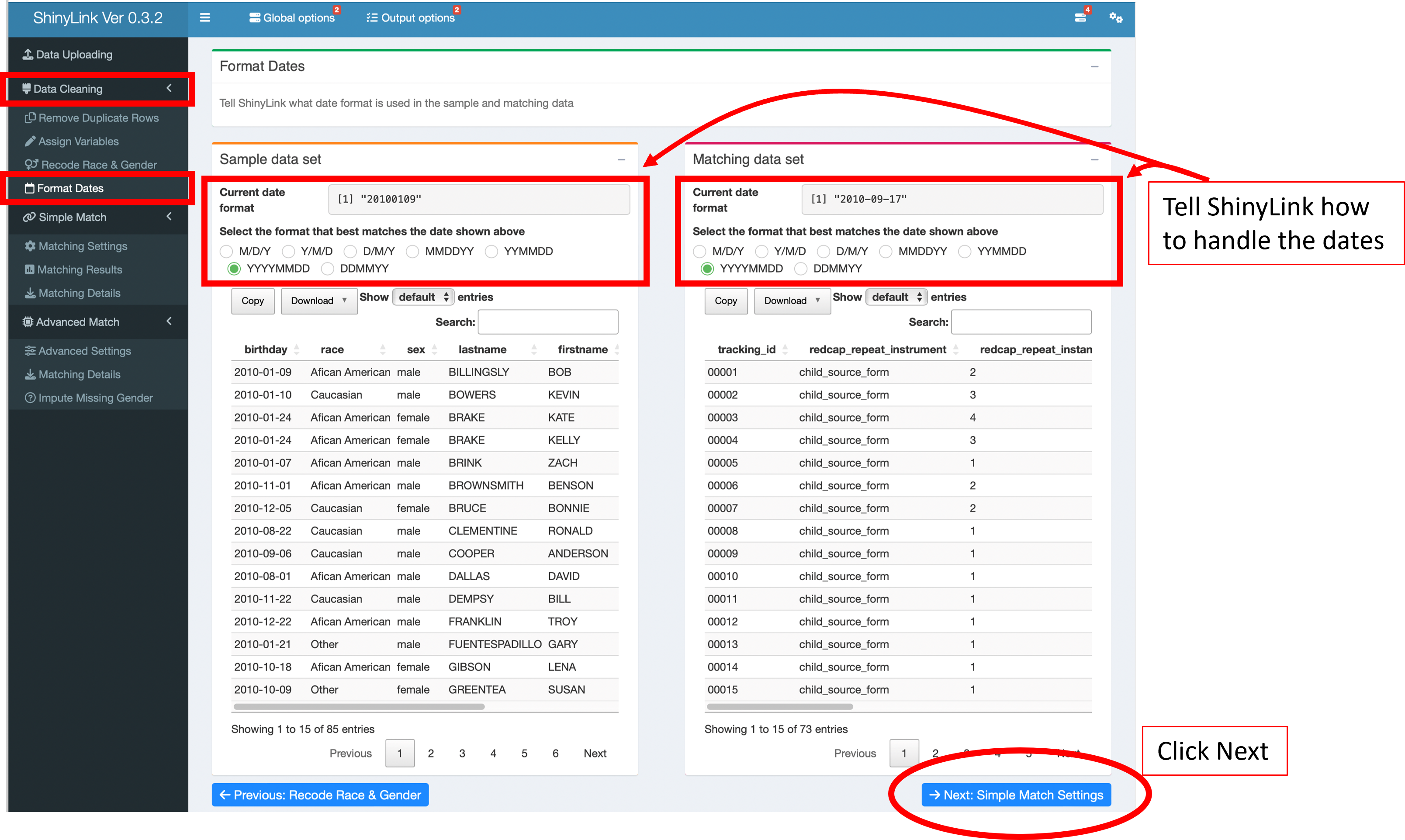Collapse the Sample data set panel
Screen dimensions: 1405x840
click(x=621, y=159)
